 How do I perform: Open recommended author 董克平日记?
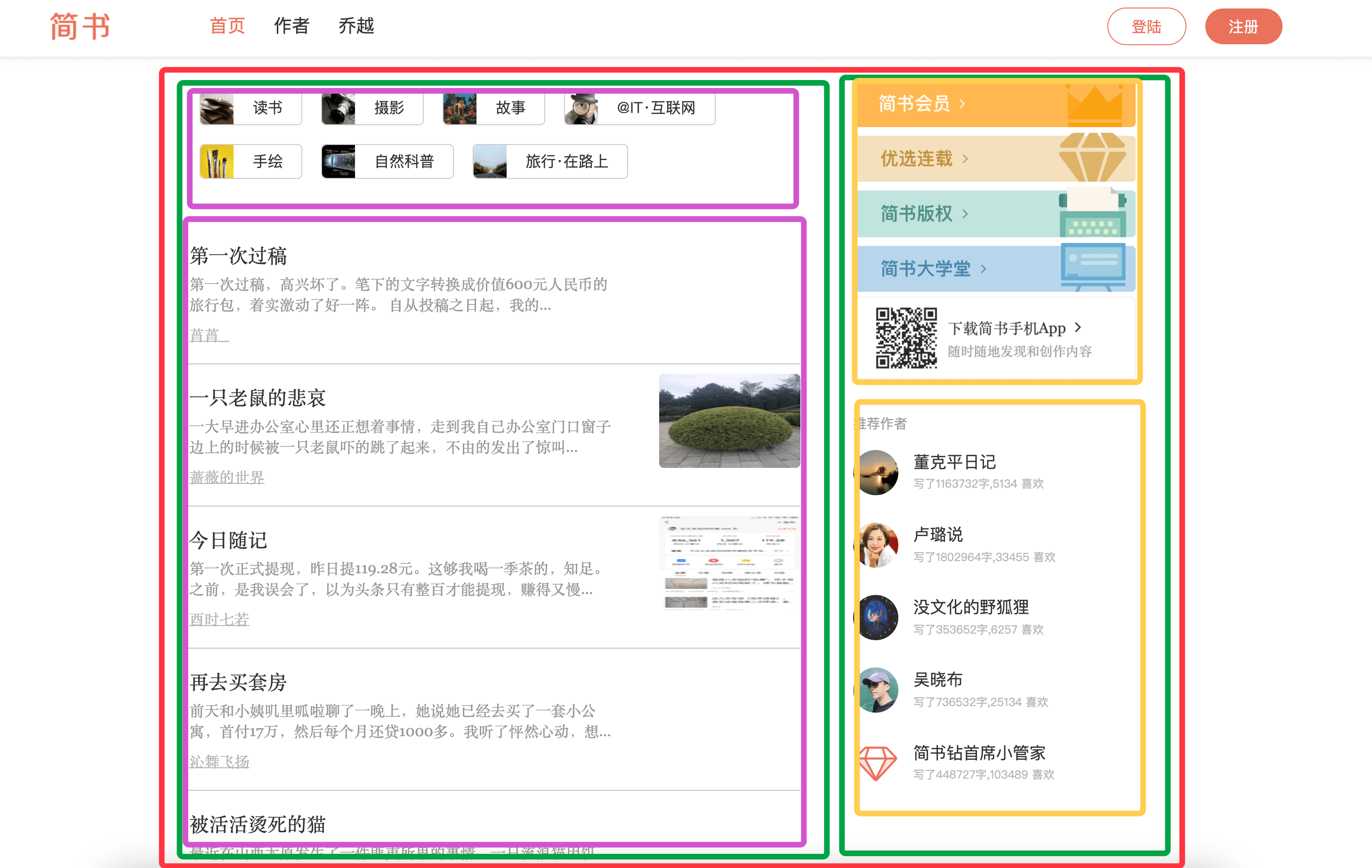pyautogui.click(x=954, y=462)
